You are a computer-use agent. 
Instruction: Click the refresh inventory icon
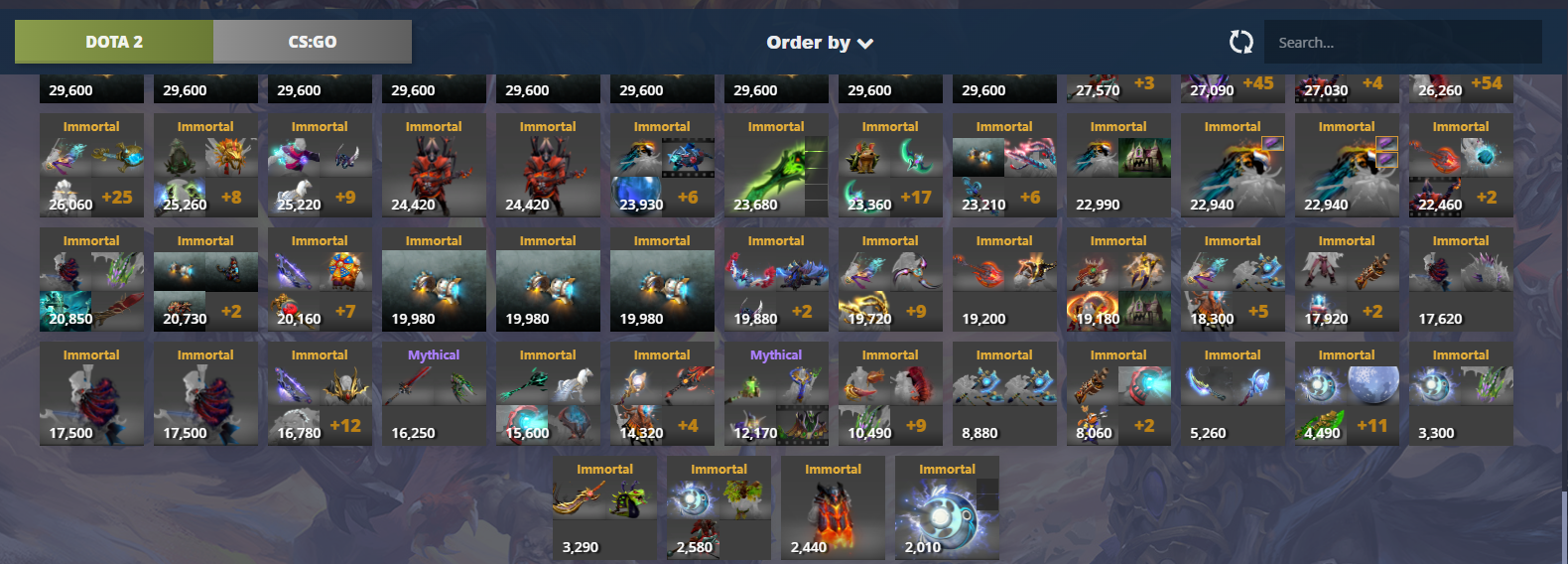[1241, 42]
